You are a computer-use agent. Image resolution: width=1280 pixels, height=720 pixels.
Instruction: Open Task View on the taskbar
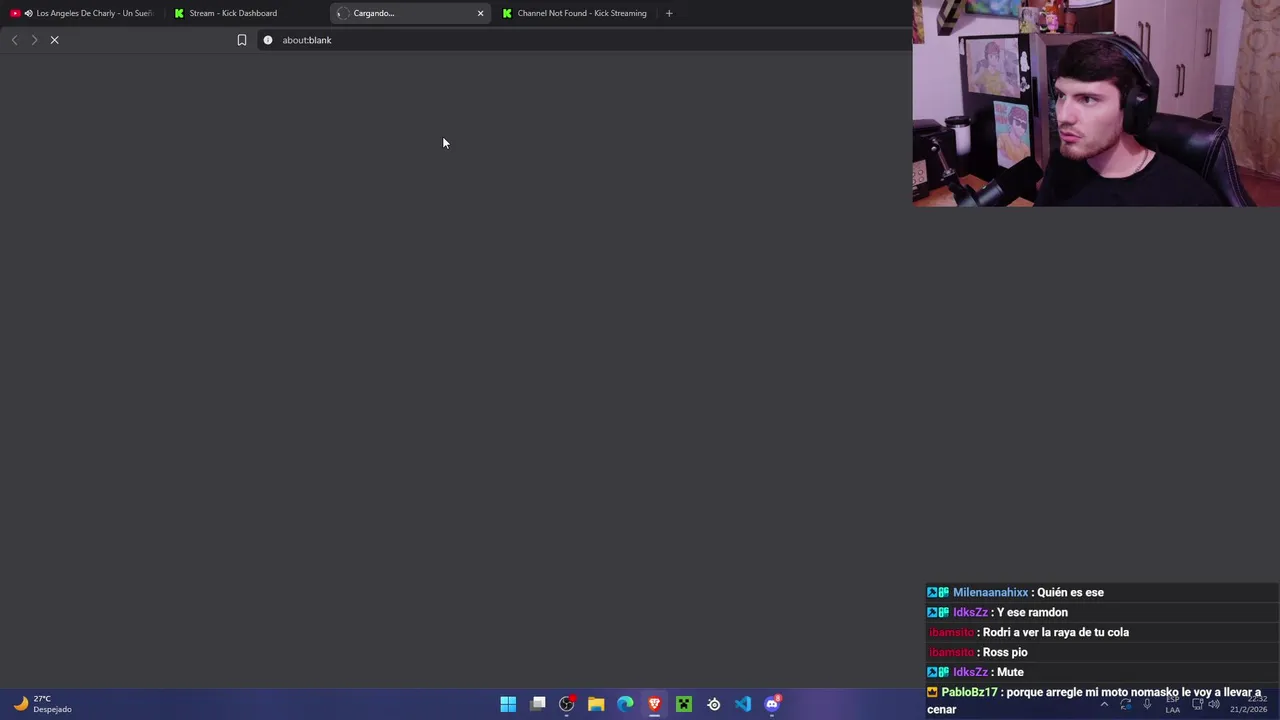(x=538, y=704)
